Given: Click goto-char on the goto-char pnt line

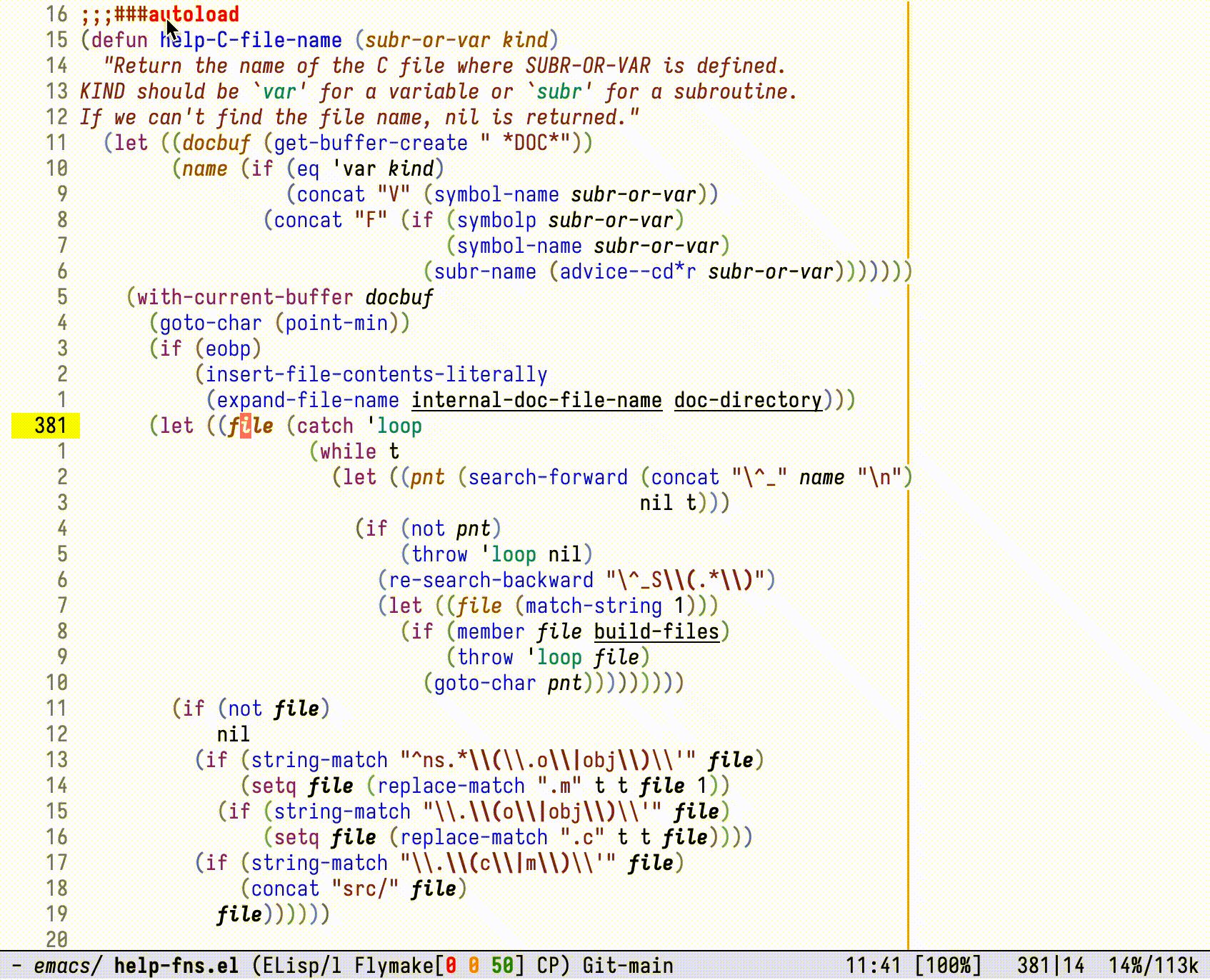Looking at the screenshot, I should click(485, 683).
